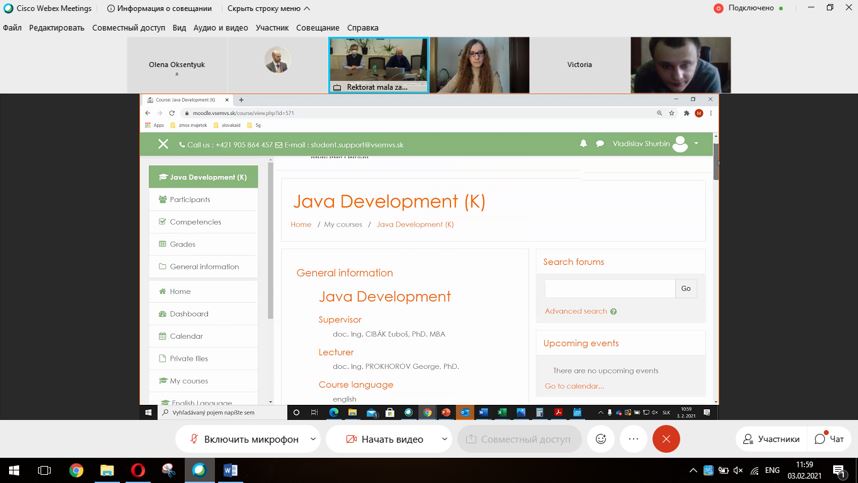Image resolution: width=858 pixels, height=483 pixels.
Task: Expand the microphone options arrow
Action: click(314, 439)
